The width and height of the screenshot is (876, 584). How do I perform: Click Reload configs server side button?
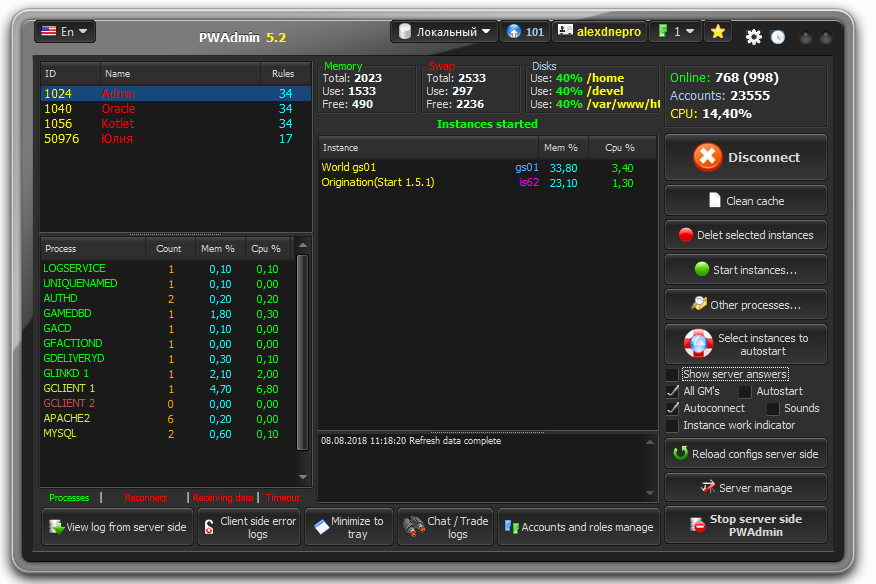(x=746, y=453)
